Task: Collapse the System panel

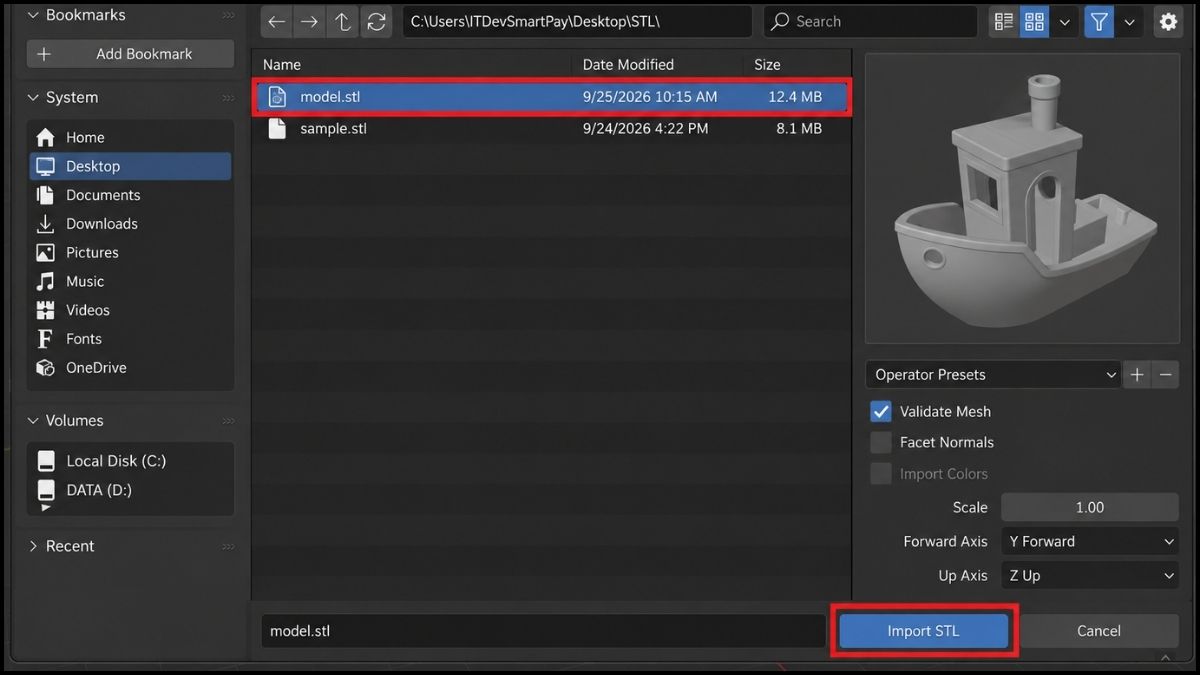Action: (33, 97)
